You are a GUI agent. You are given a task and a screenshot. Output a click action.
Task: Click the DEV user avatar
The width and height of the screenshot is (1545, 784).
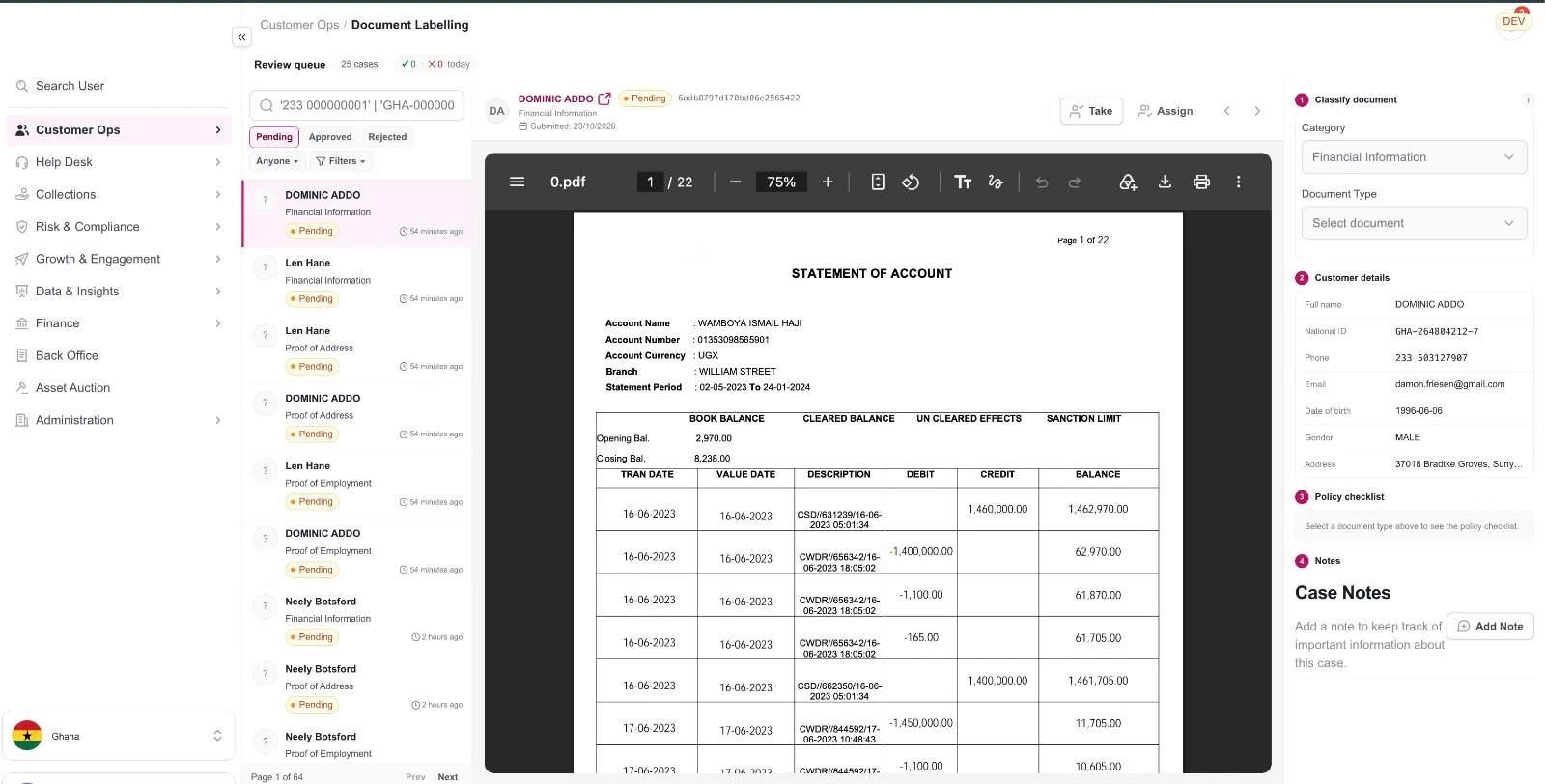coord(1513,21)
